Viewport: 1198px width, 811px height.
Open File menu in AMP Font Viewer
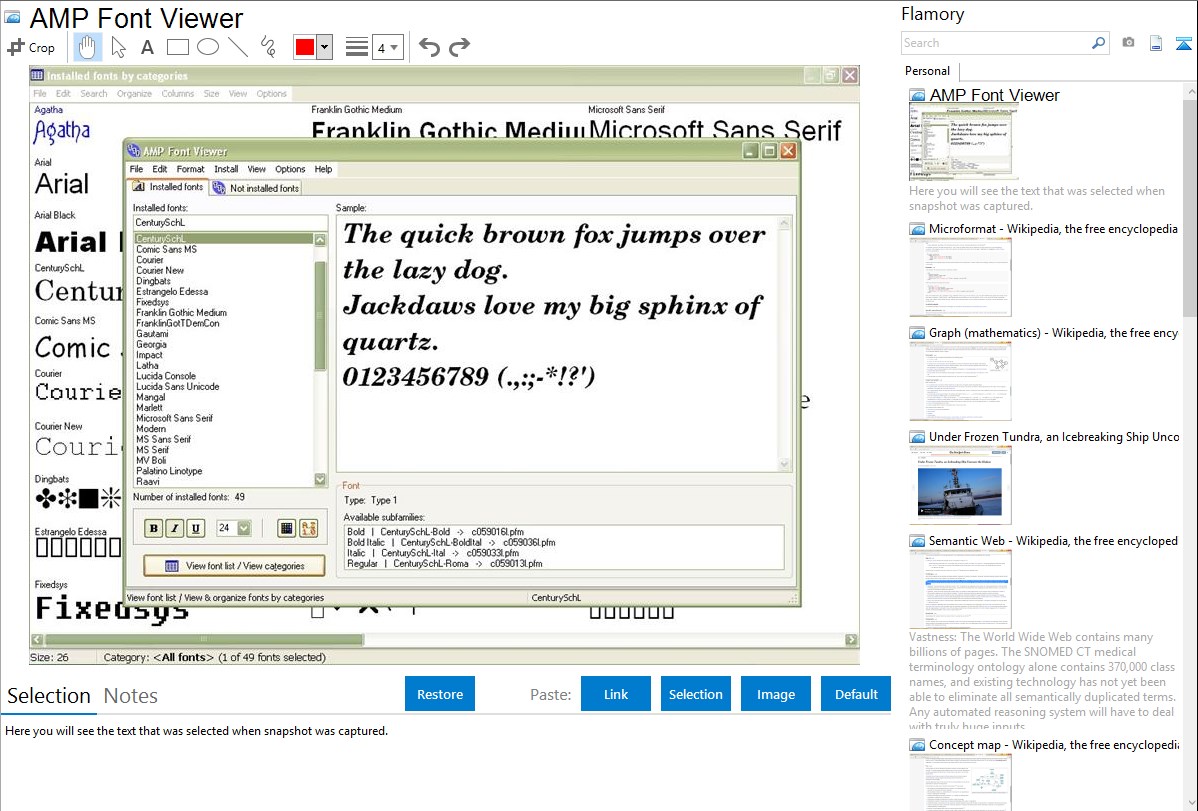click(x=136, y=169)
